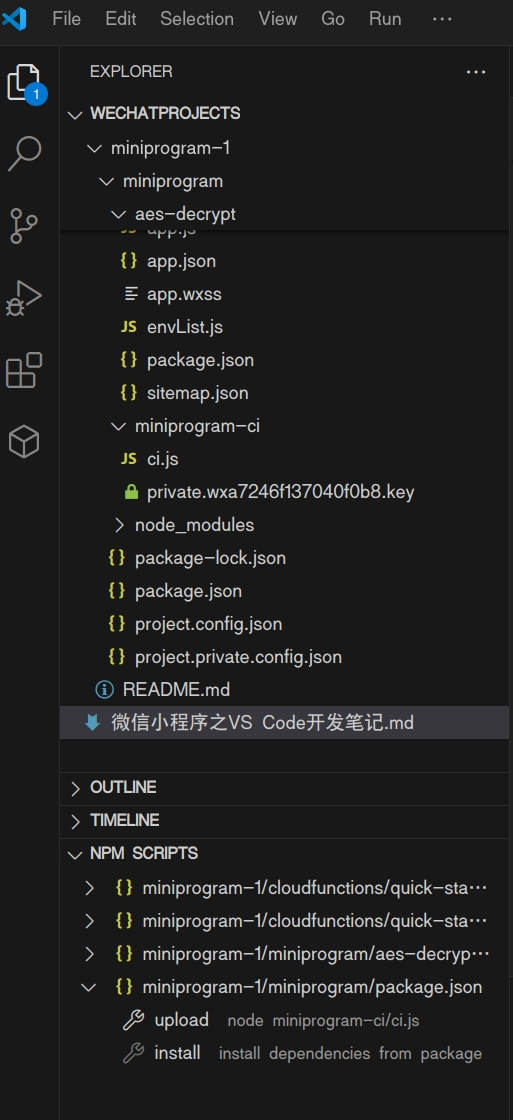Open the Edit menu
The width and height of the screenshot is (513, 1120).
pyautogui.click(x=121, y=19)
